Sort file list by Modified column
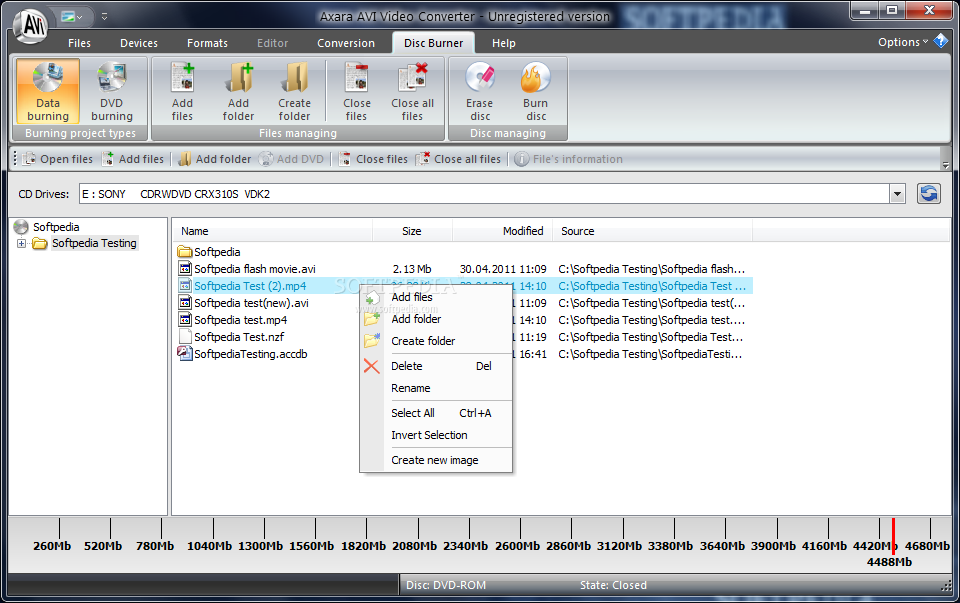 point(503,231)
